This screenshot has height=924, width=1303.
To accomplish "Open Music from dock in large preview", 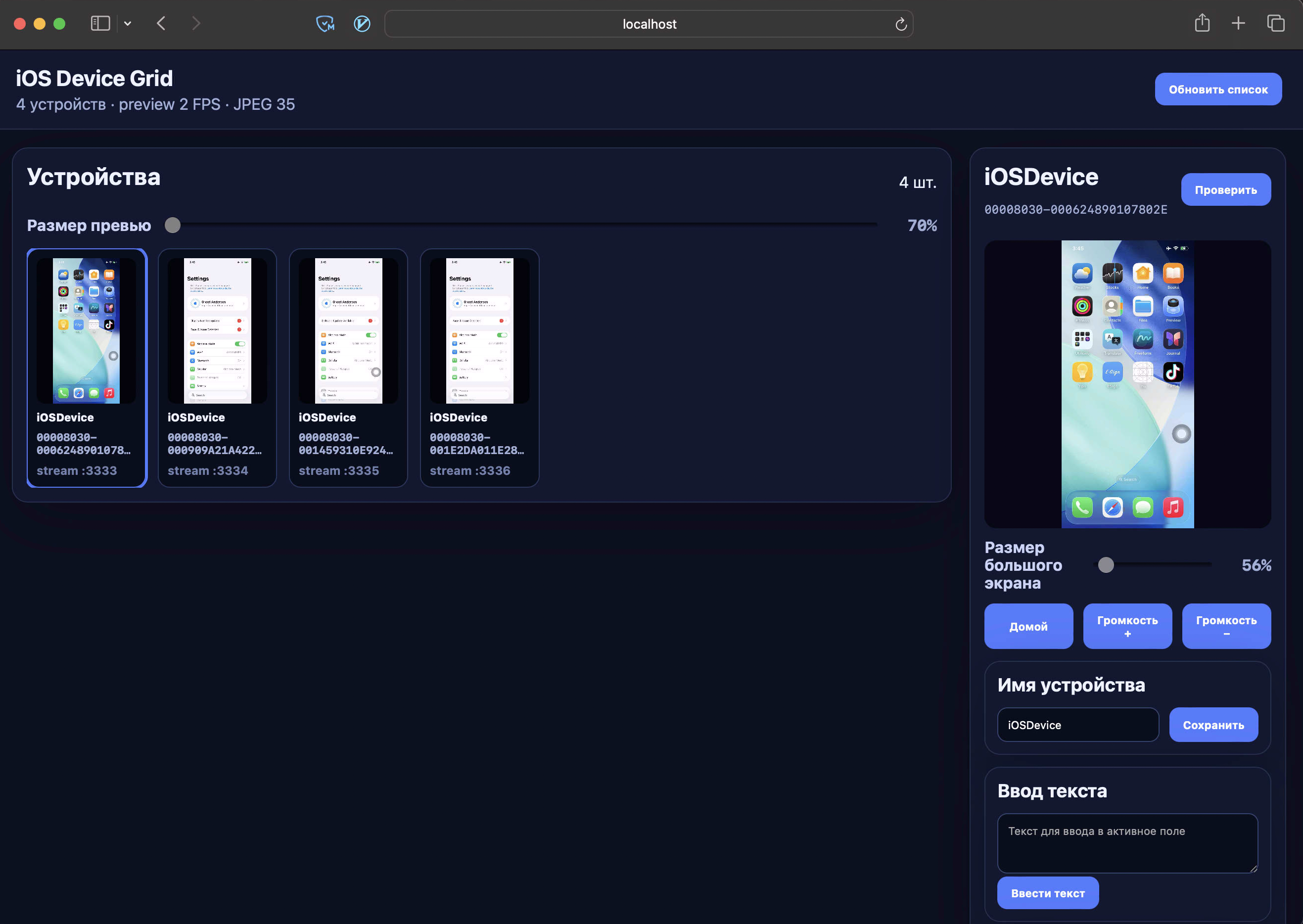I will 1173,507.
